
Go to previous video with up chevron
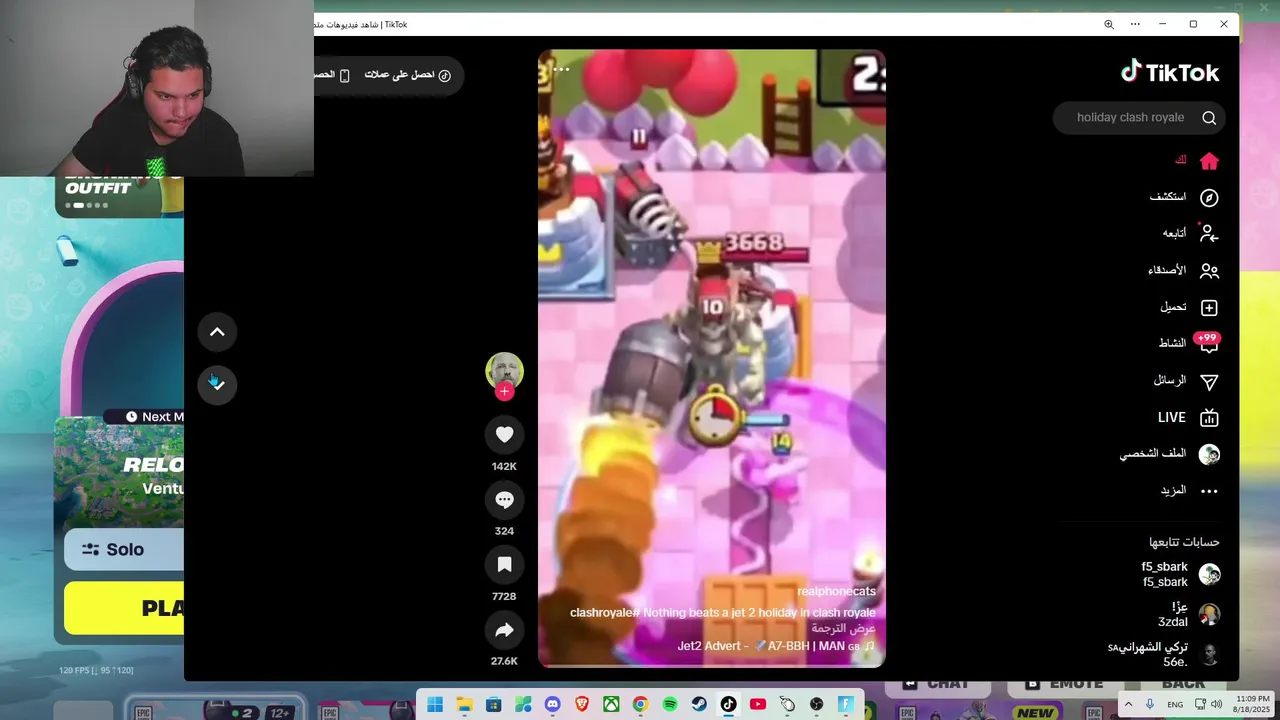(x=217, y=332)
